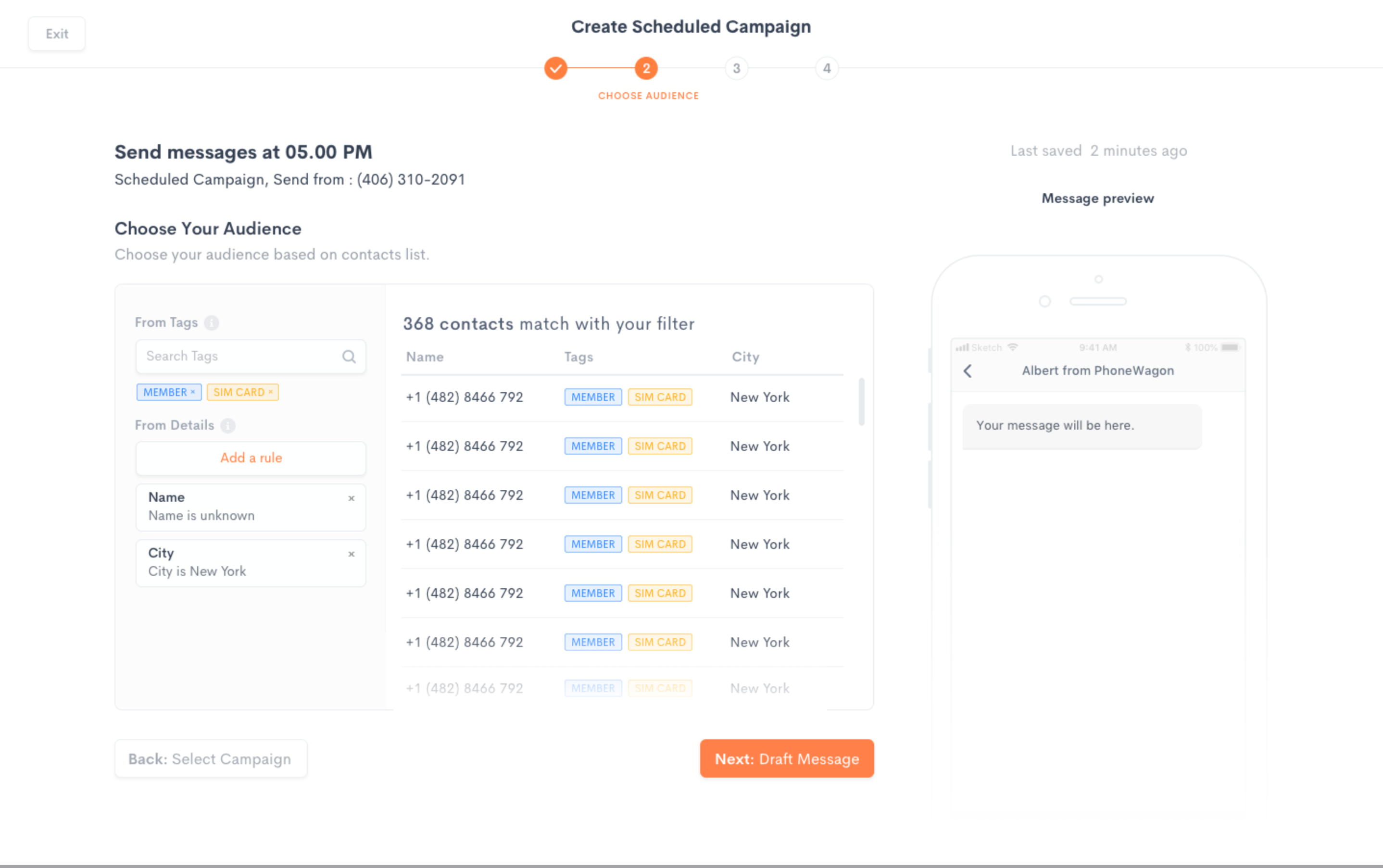This screenshot has width=1383, height=868.
Task: Click the contacts list scrollbar thumb
Action: (862, 401)
